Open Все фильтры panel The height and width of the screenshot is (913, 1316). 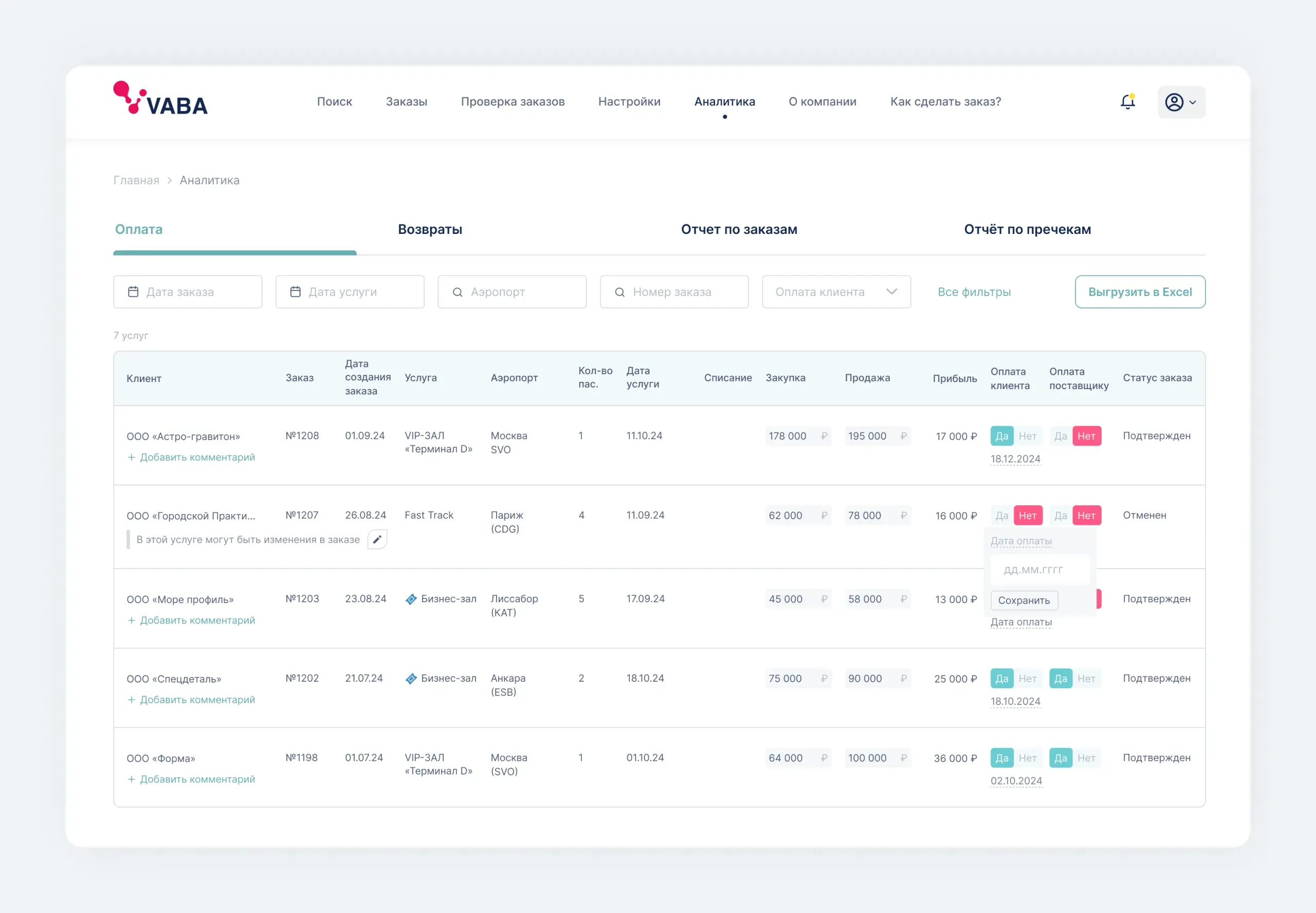[974, 292]
